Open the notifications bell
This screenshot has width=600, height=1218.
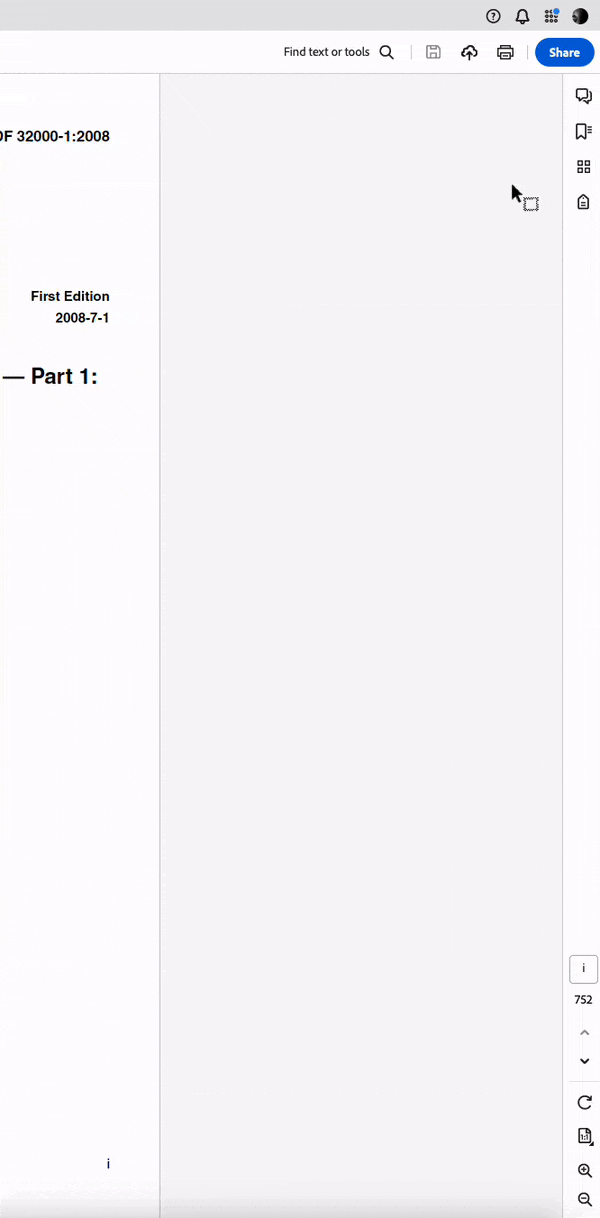(x=522, y=16)
